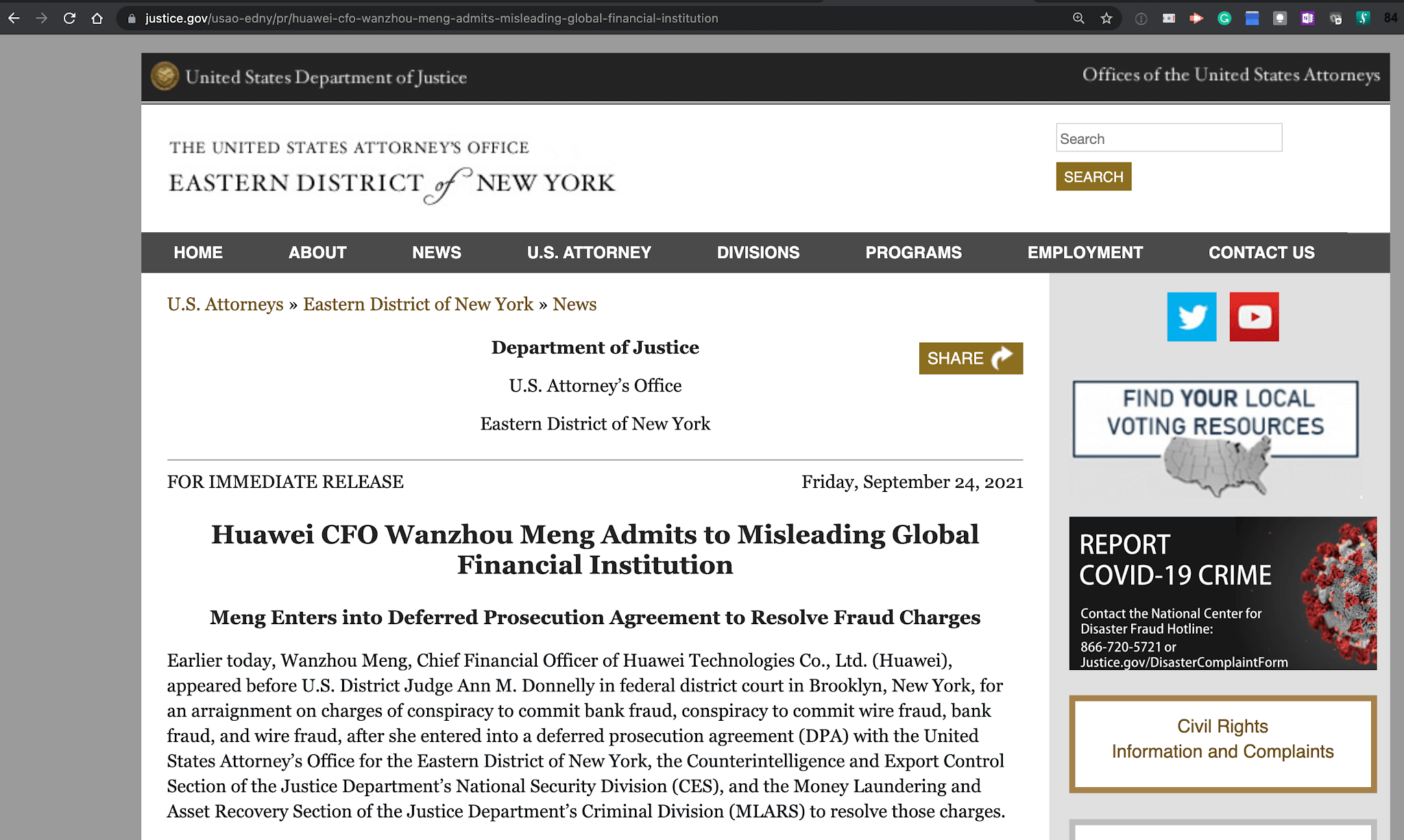Click the SHARE button
The width and height of the screenshot is (1404, 840).
[970, 358]
